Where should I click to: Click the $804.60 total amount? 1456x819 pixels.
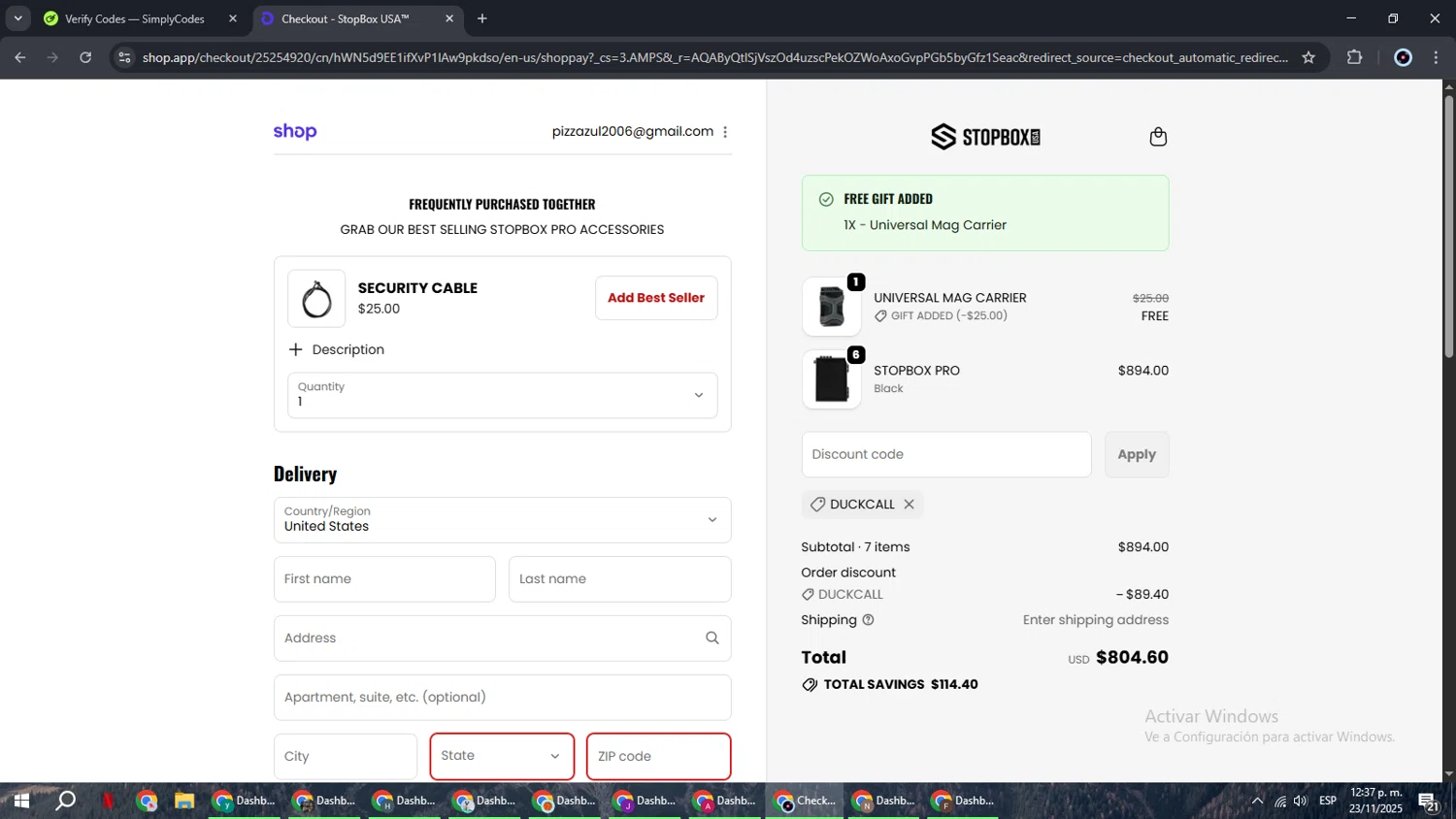(x=1132, y=658)
